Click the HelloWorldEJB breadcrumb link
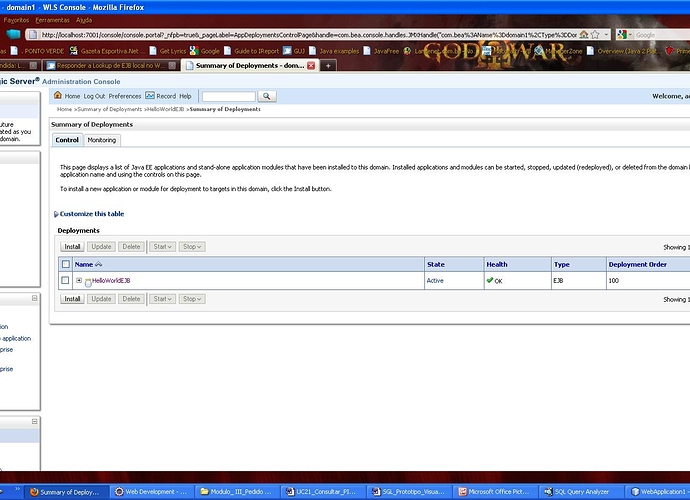 [165, 109]
